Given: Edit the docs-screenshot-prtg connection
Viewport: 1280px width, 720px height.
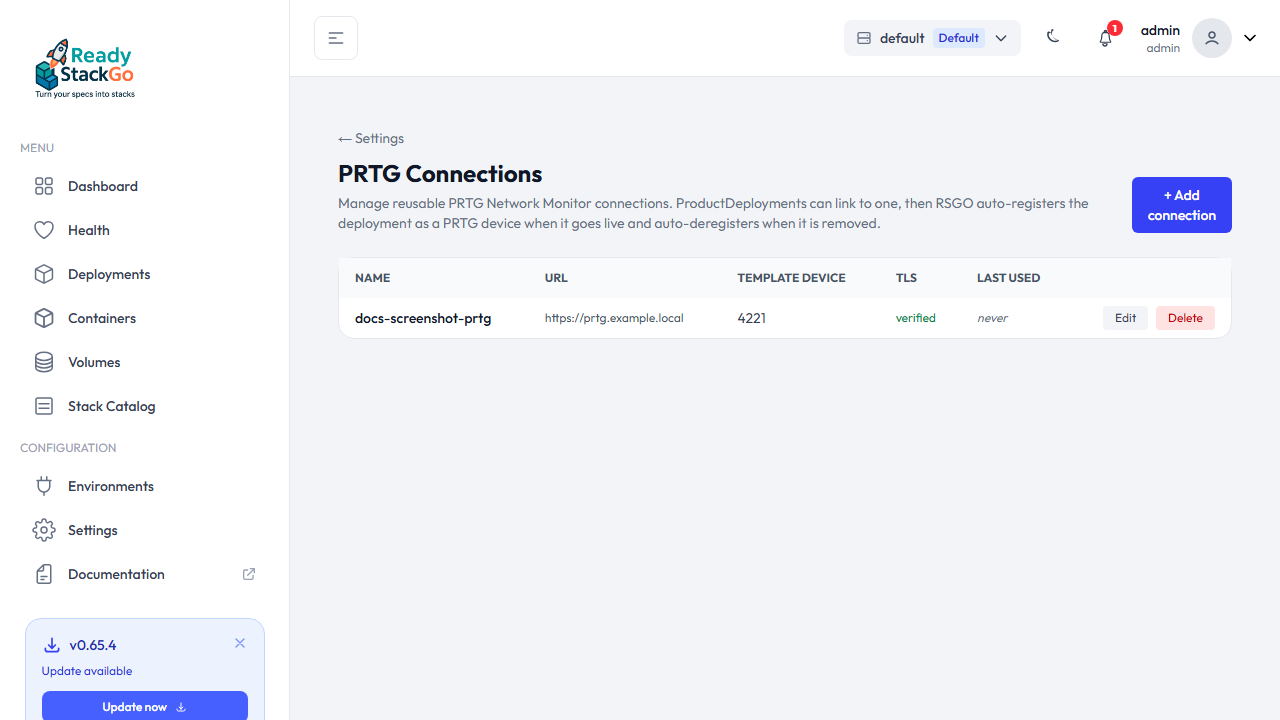Looking at the screenshot, I should (x=1125, y=318).
